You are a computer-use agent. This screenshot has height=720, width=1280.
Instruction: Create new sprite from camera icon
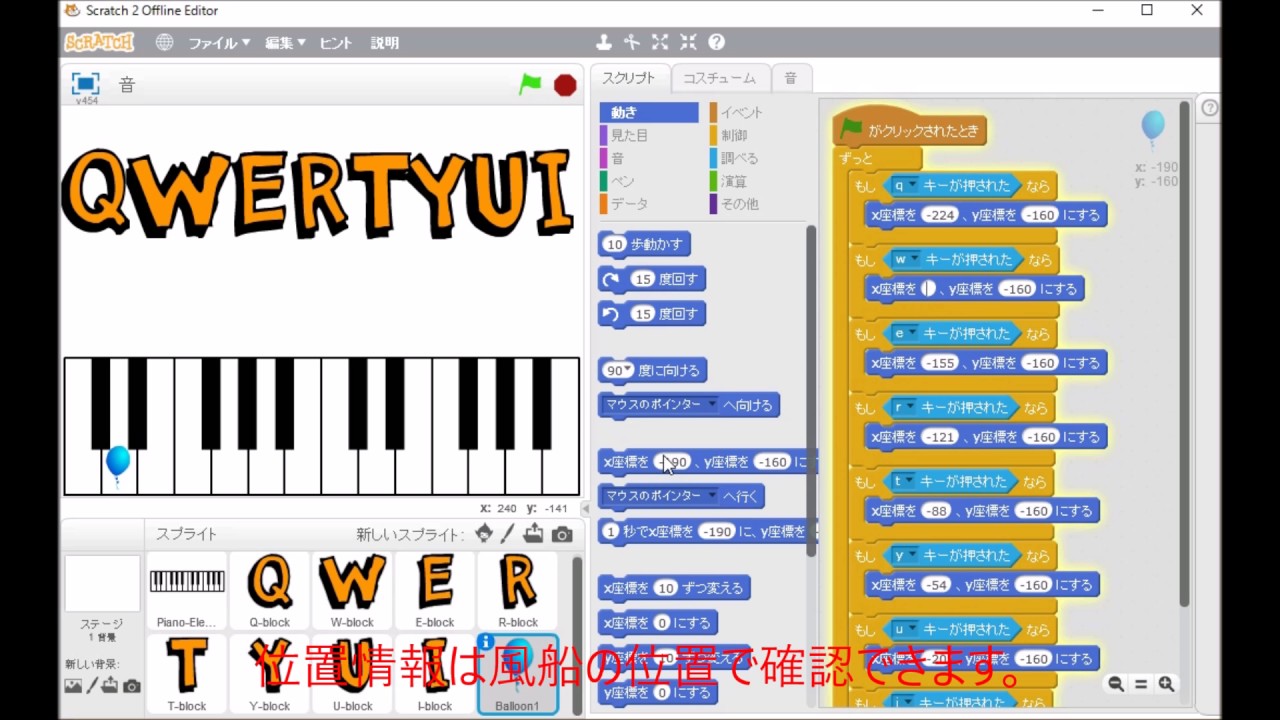point(562,535)
